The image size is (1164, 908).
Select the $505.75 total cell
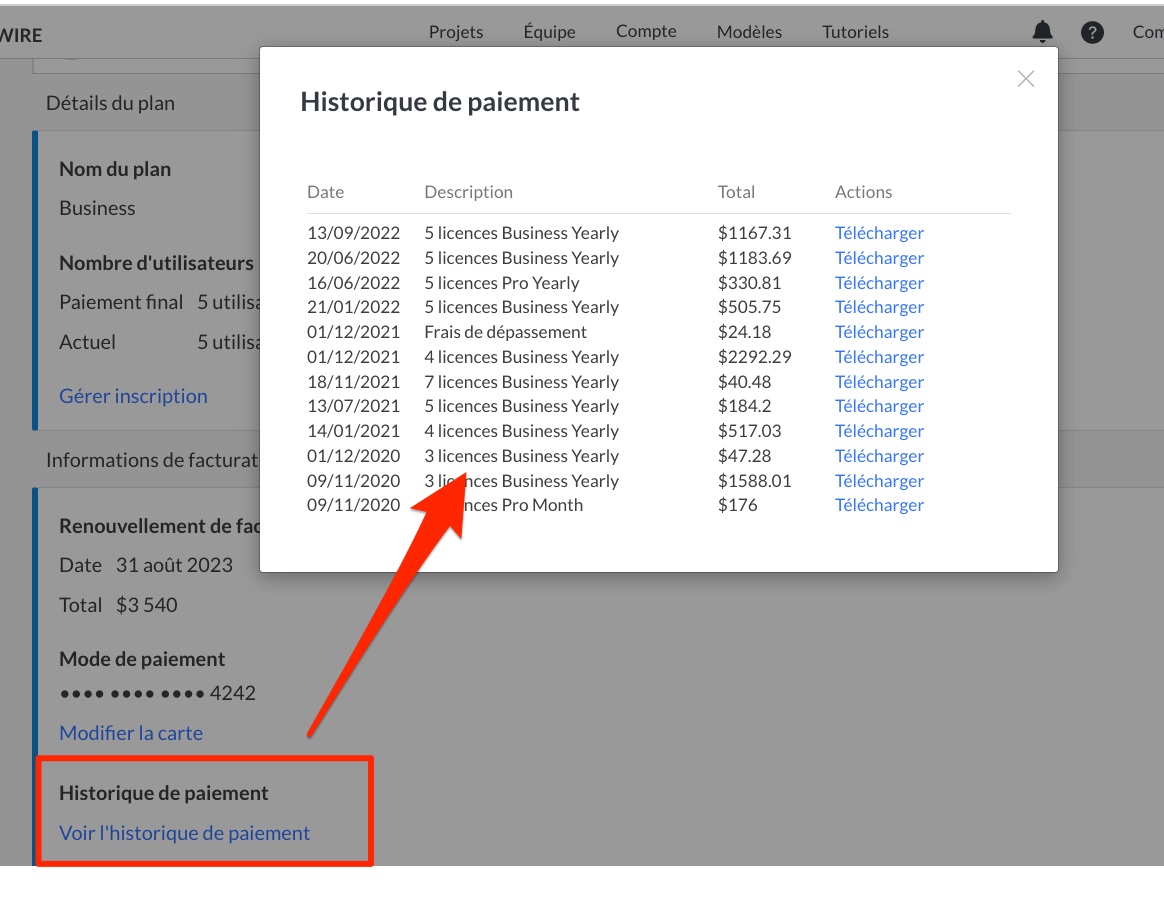pos(749,307)
